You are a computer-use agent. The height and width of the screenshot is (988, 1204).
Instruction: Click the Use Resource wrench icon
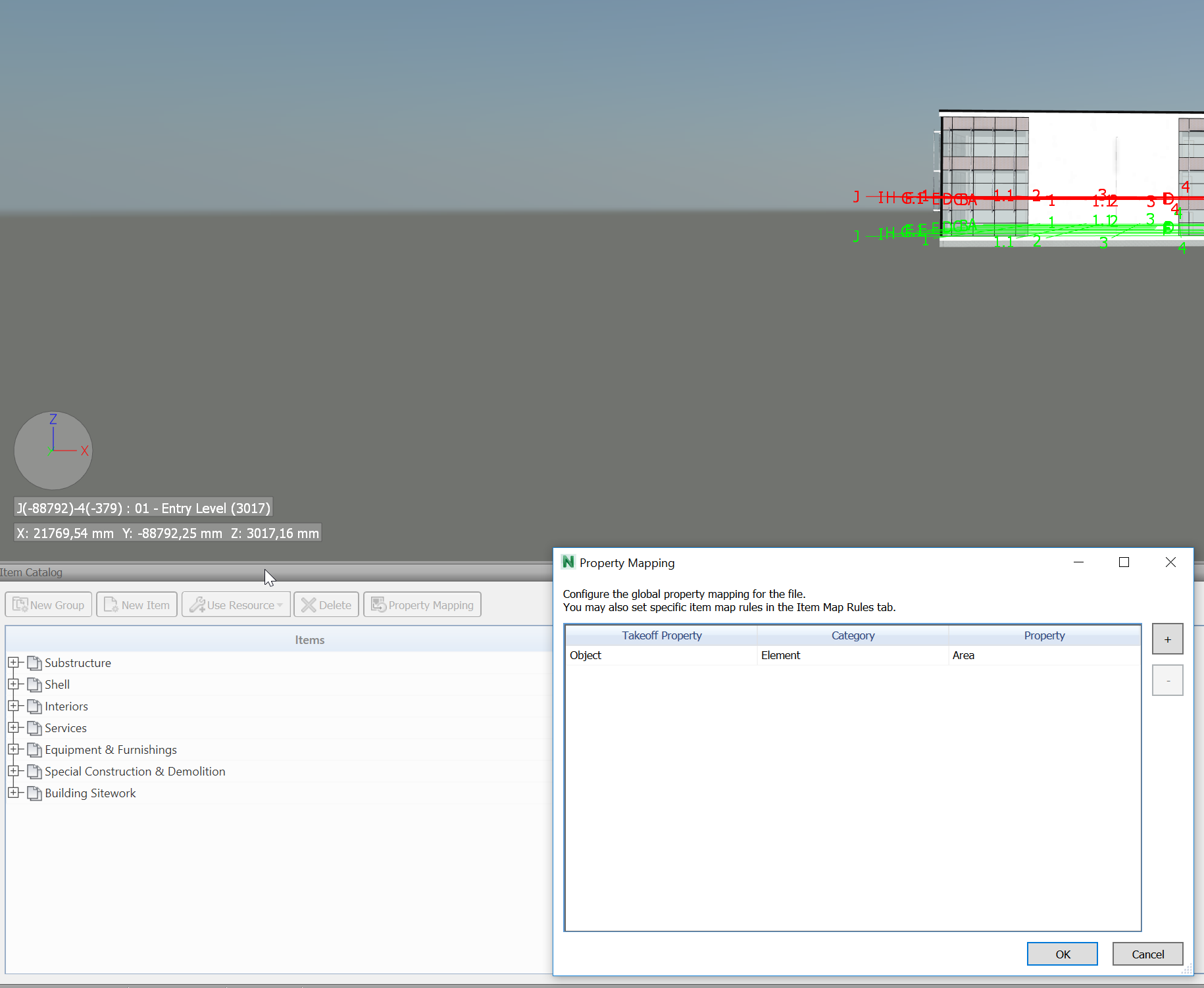tap(197, 604)
